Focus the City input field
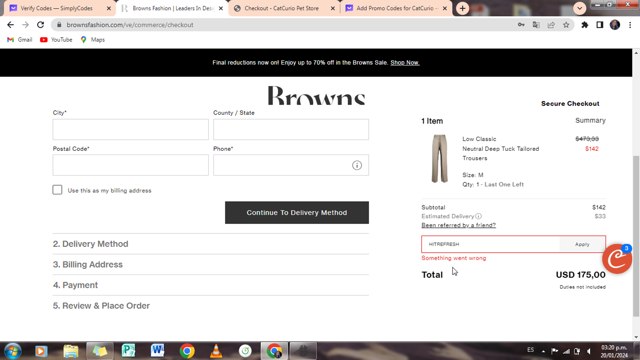640x360 pixels. [x=131, y=129]
